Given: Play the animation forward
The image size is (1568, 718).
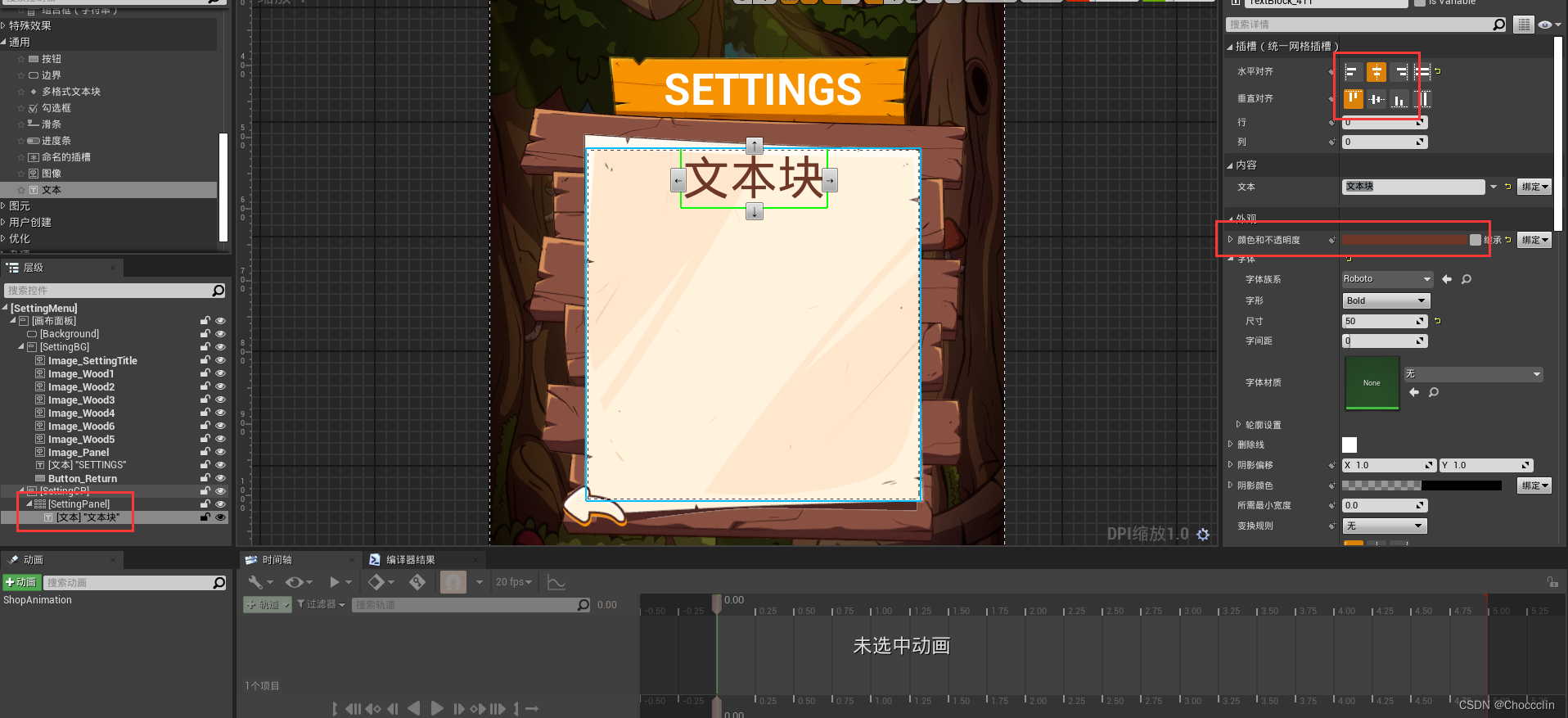Looking at the screenshot, I should coord(437,708).
